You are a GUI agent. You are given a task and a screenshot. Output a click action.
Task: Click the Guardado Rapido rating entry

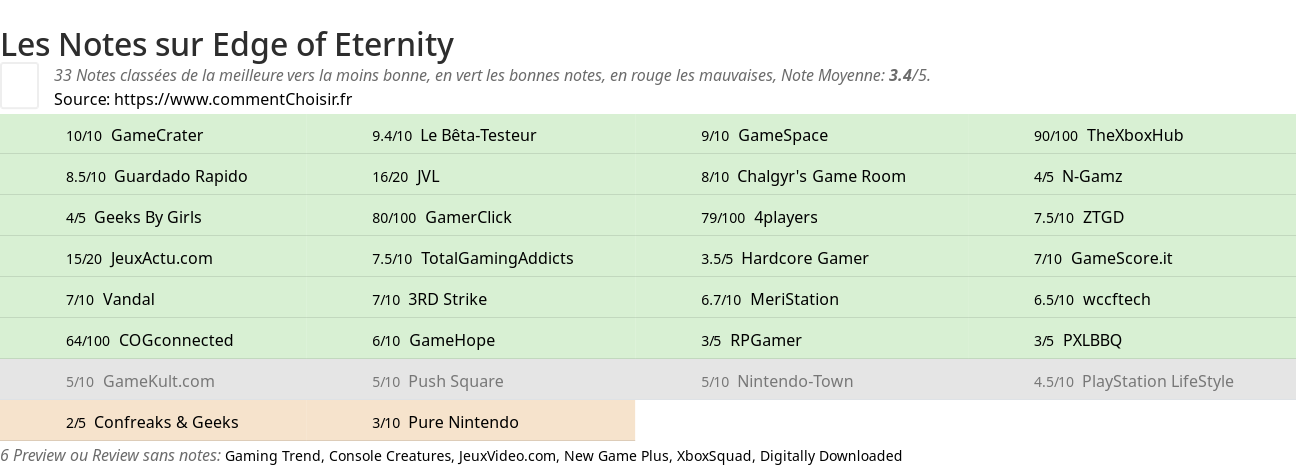pos(156,176)
